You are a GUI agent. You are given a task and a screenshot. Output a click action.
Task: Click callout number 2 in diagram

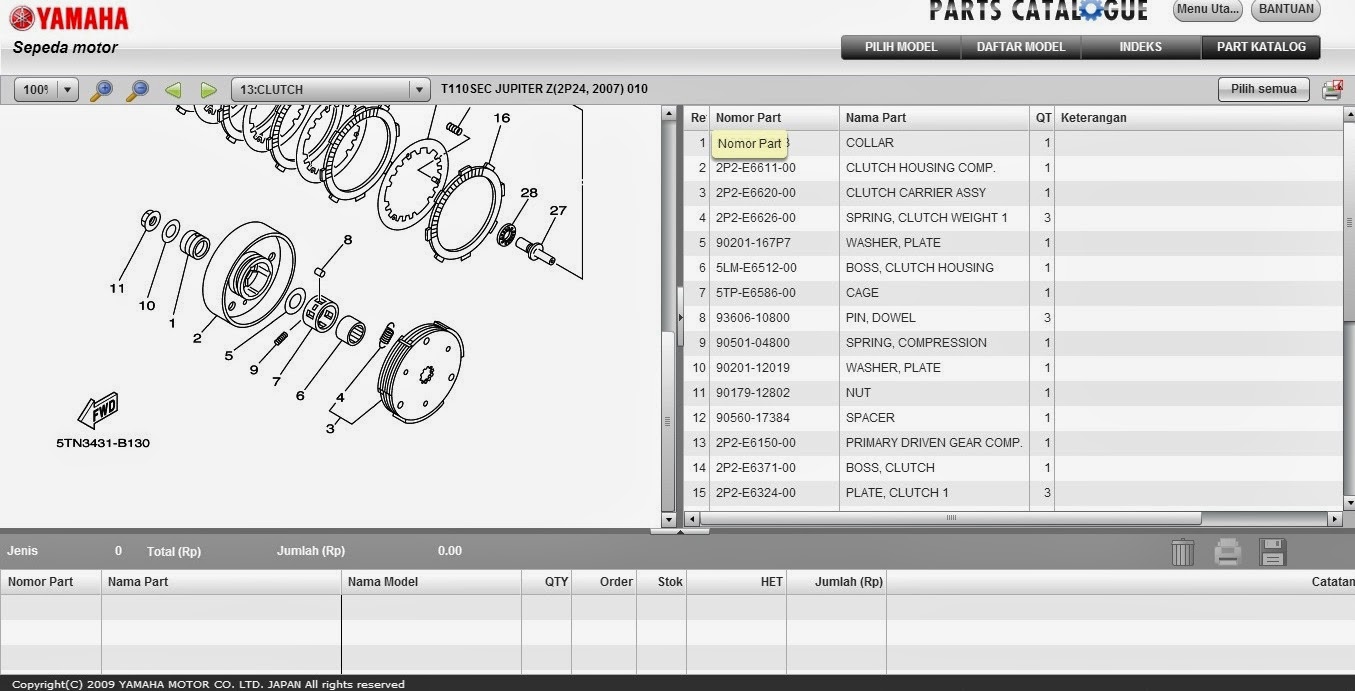(x=197, y=338)
